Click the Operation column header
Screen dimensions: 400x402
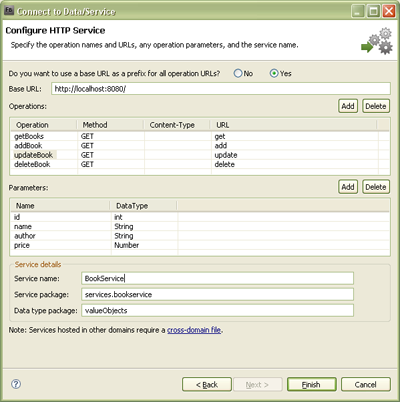pos(44,125)
